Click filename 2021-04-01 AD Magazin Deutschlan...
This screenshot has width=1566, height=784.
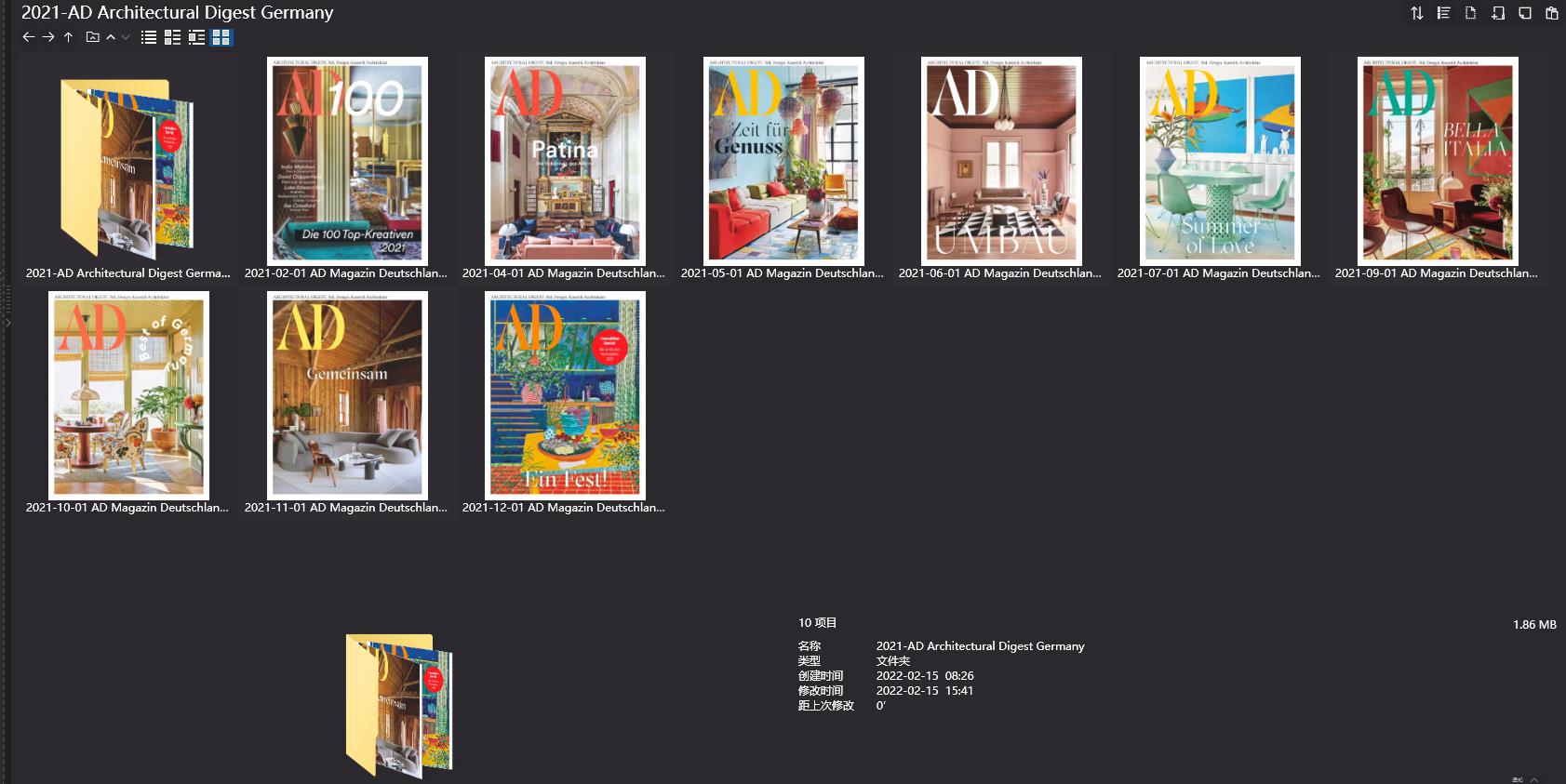point(564,273)
